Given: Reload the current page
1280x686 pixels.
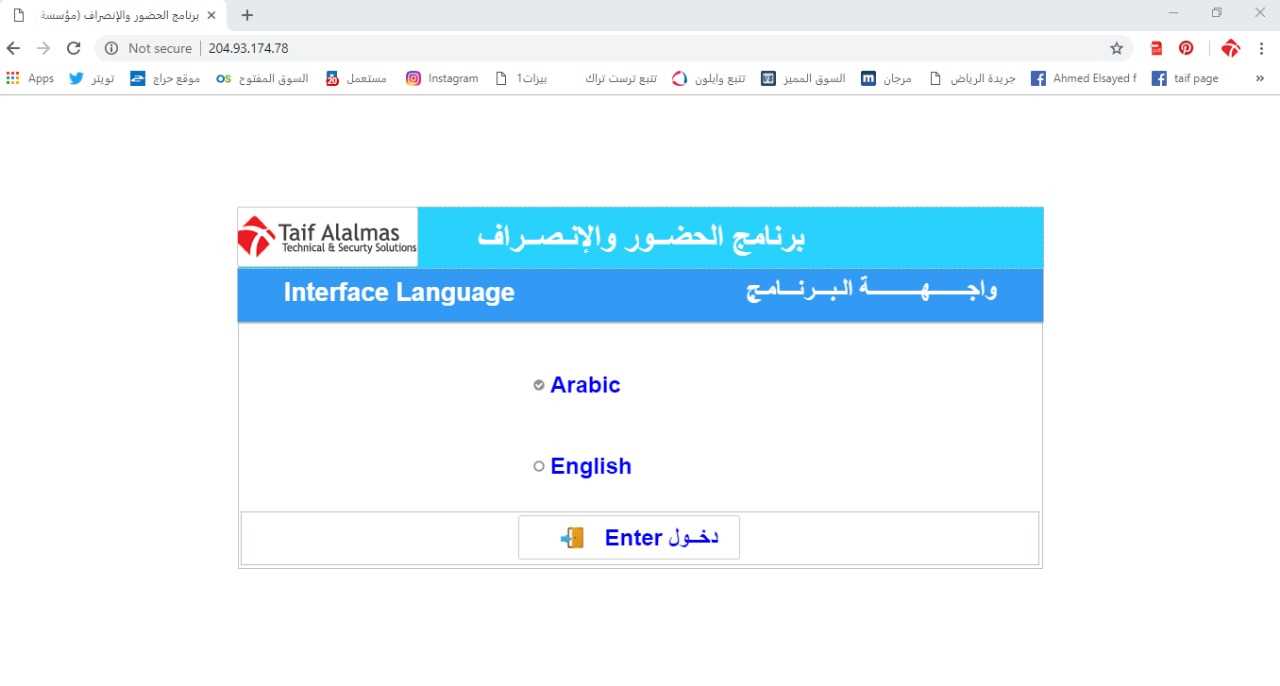Looking at the screenshot, I should point(73,48).
